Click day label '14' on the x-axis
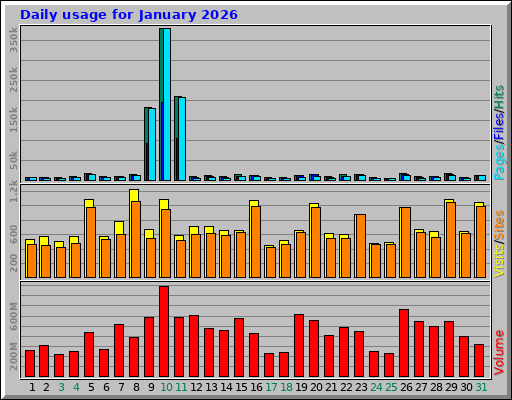The image size is (512, 400). (x=226, y=387)
